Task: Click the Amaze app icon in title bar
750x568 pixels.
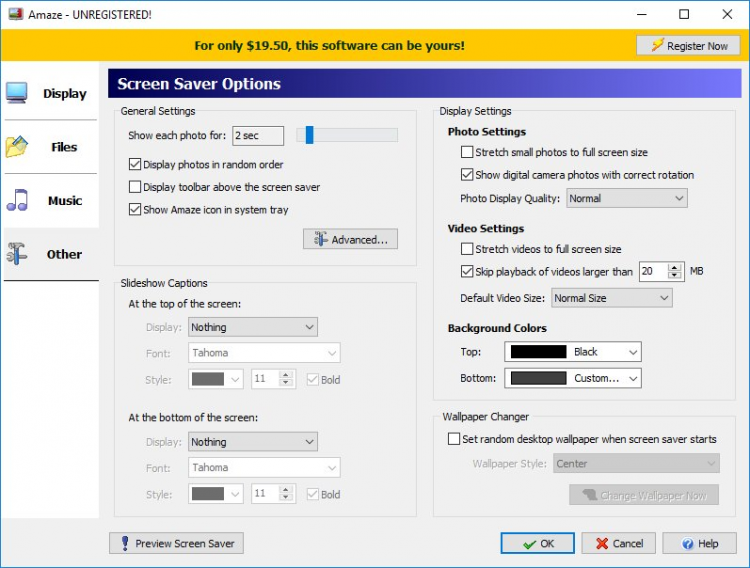Action: coord(16,14)
